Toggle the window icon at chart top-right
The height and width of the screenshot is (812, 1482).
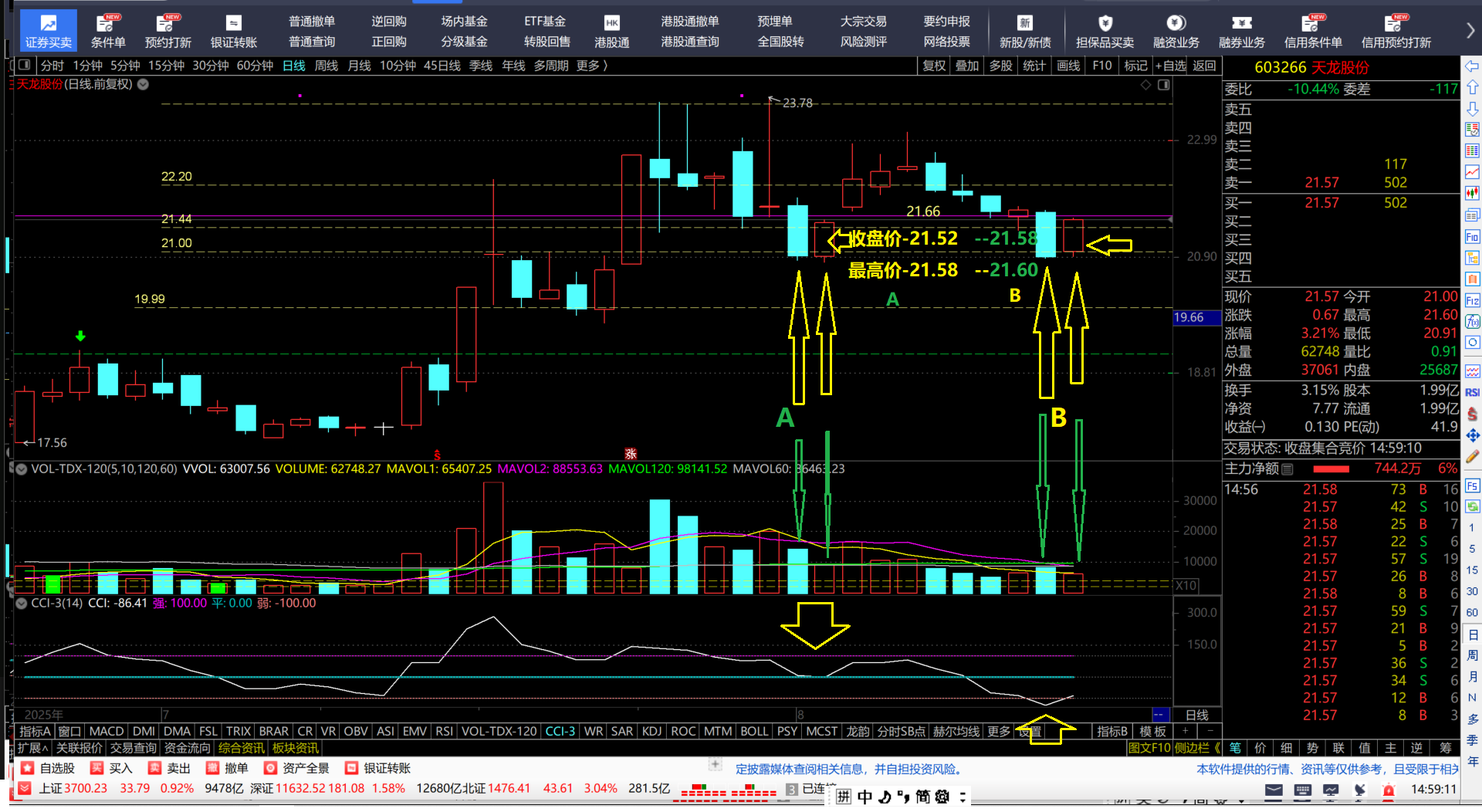tap(1164, 85)
